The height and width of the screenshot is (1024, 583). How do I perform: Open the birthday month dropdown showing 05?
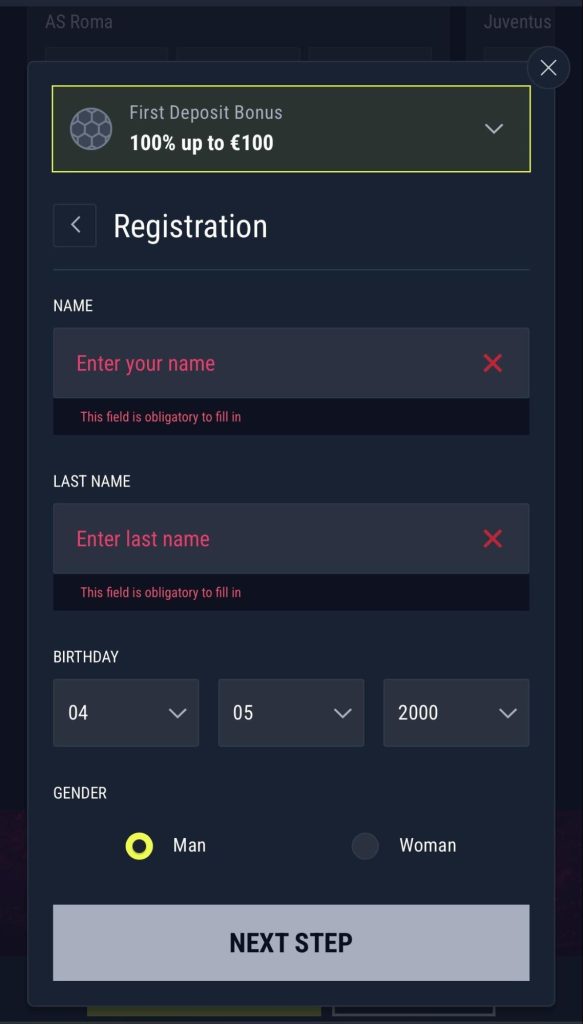(291, 712)
